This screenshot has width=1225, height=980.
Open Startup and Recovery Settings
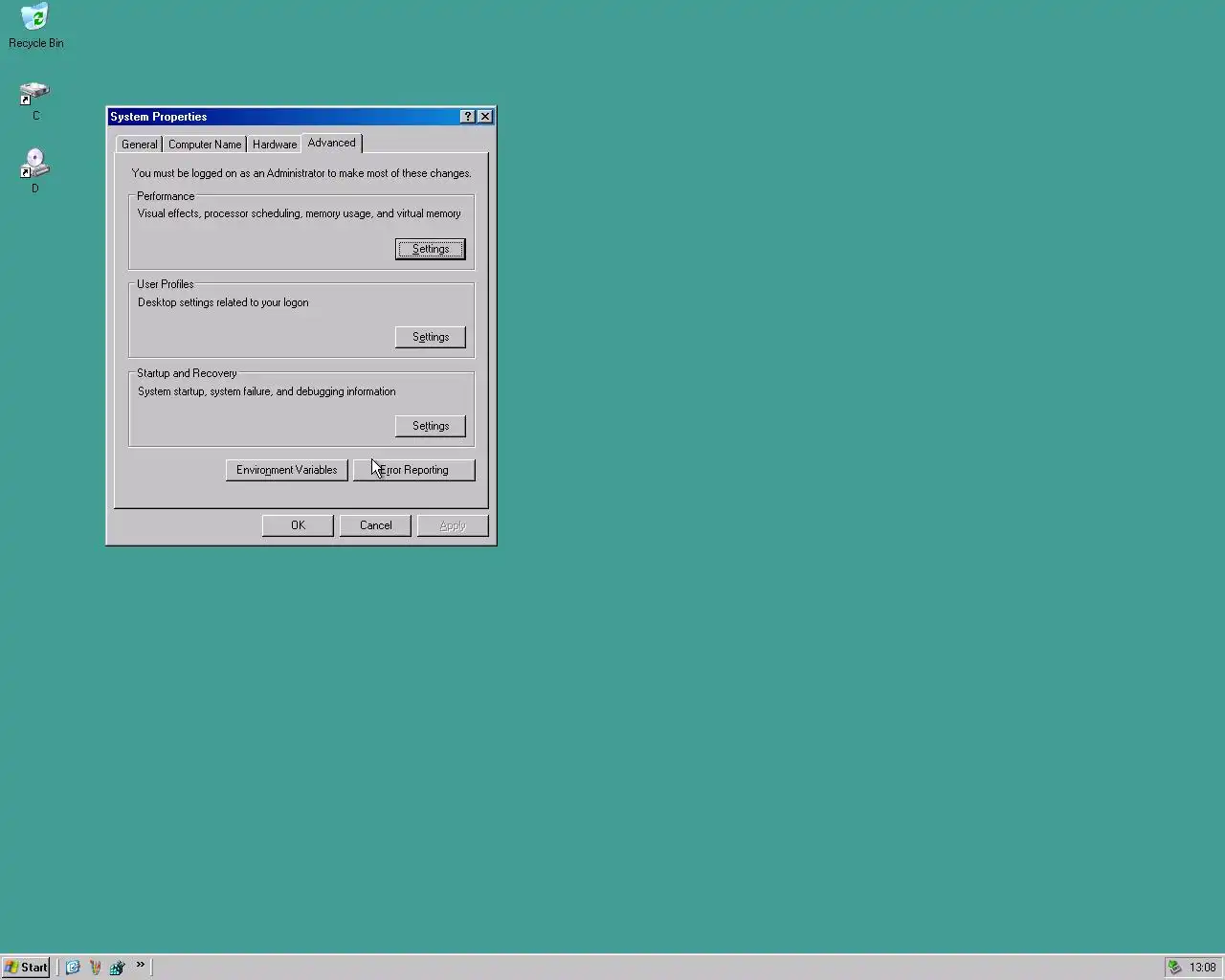(431, 426)
